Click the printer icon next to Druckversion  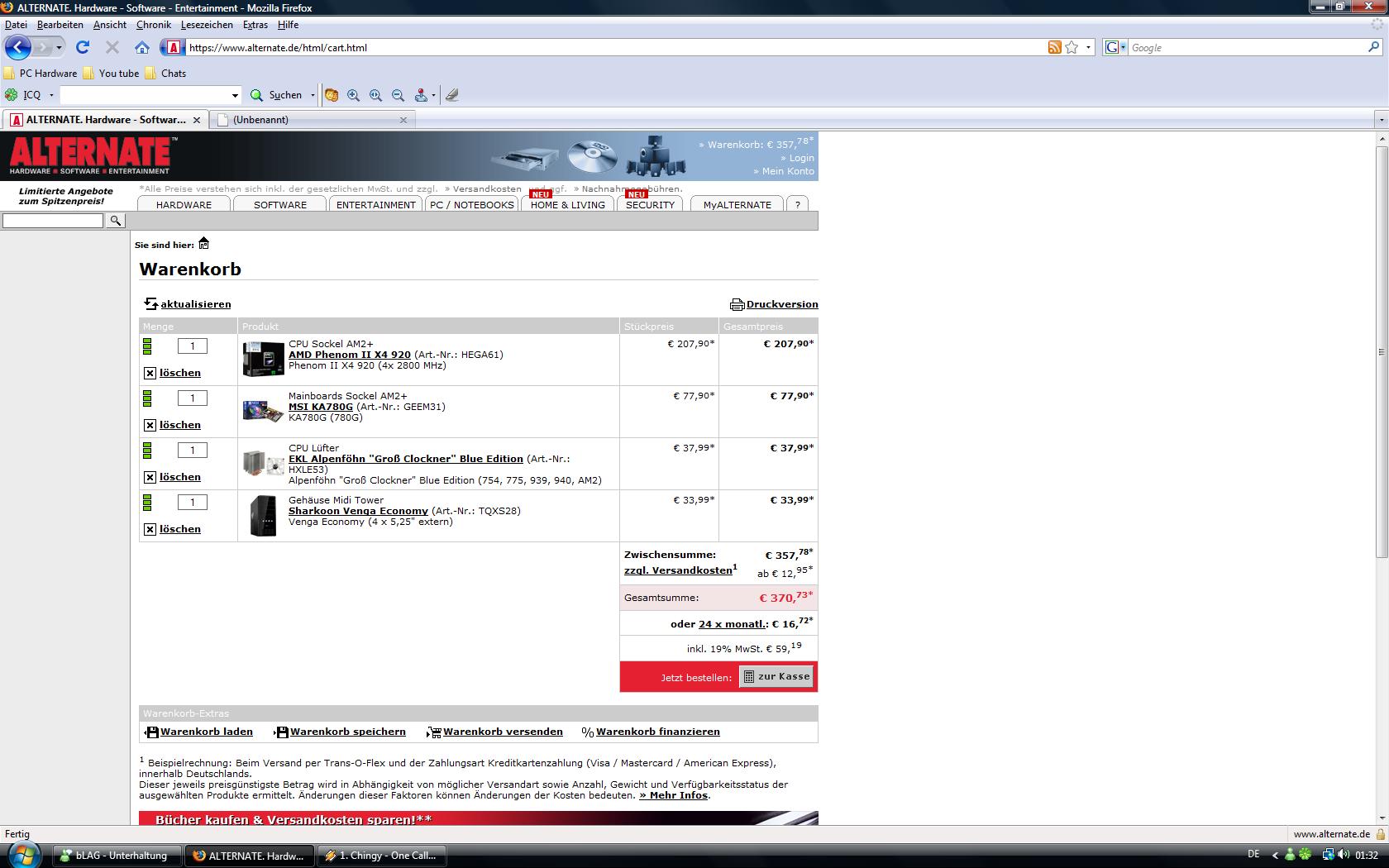(x=737, y=304)
